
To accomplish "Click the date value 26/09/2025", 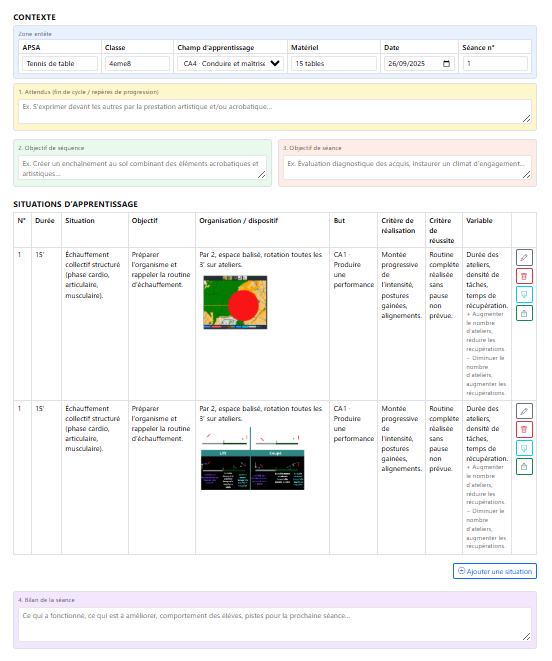I will pos(406,64).
